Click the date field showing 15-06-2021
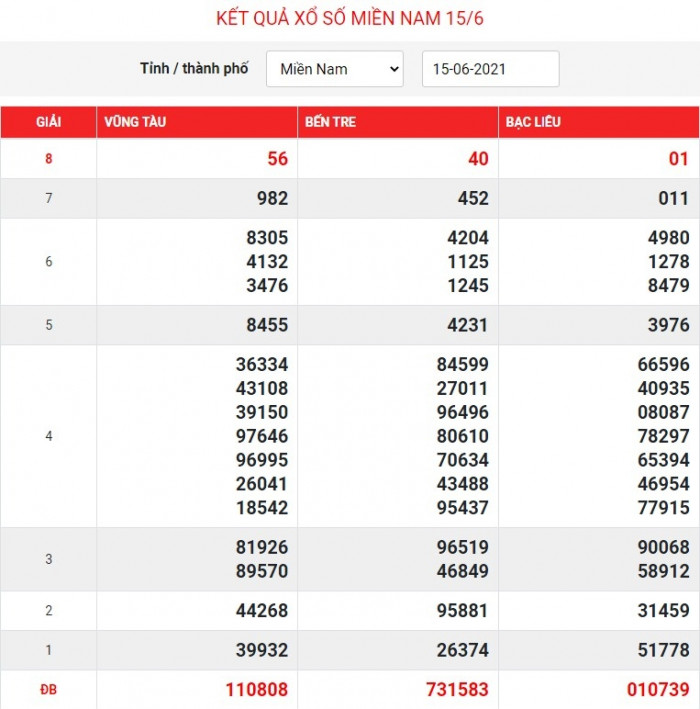 (490, 69)
